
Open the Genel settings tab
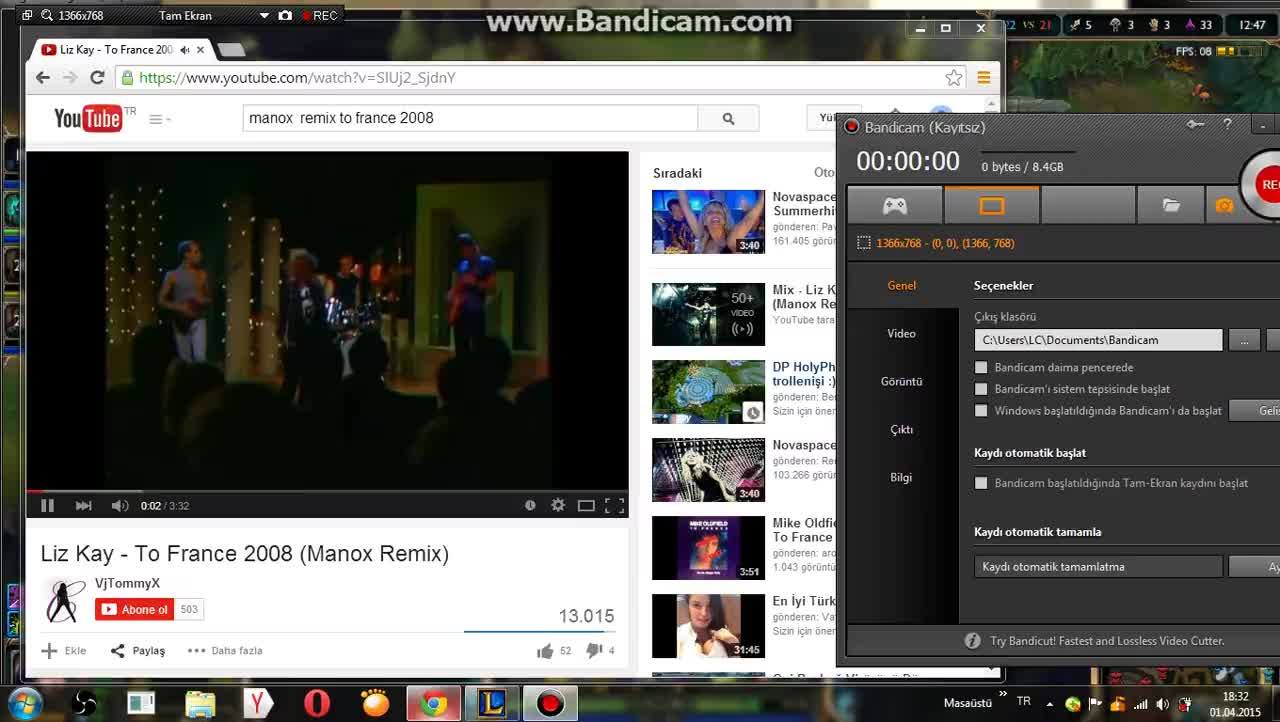pyautogui.click(x=901, y=286)
